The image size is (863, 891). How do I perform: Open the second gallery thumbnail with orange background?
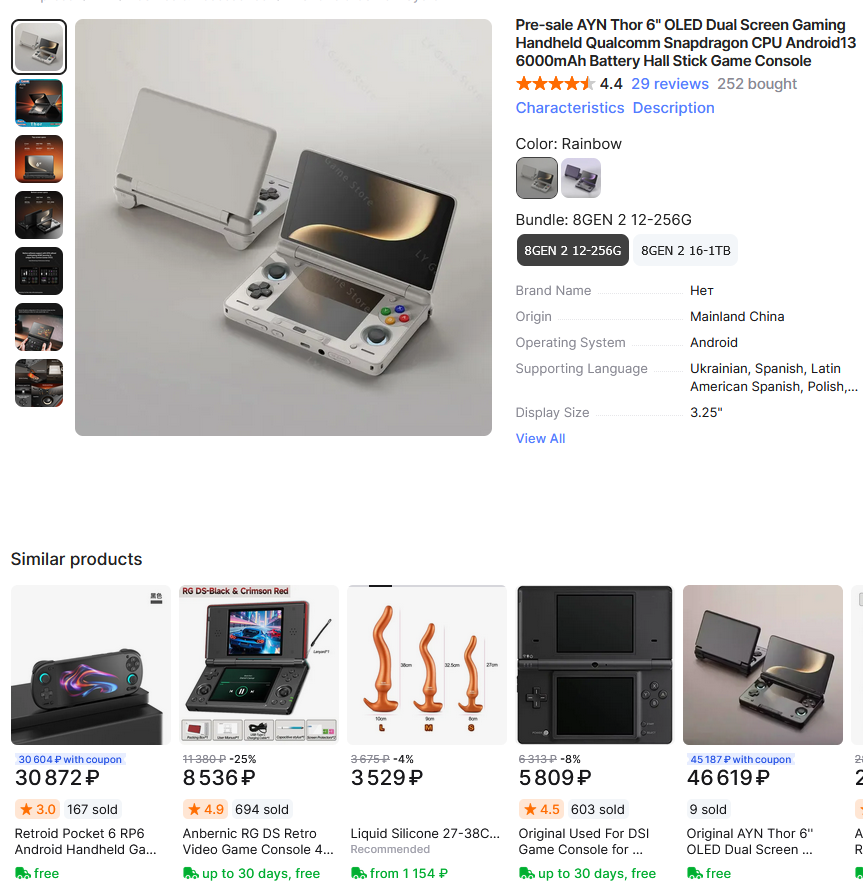39,103
